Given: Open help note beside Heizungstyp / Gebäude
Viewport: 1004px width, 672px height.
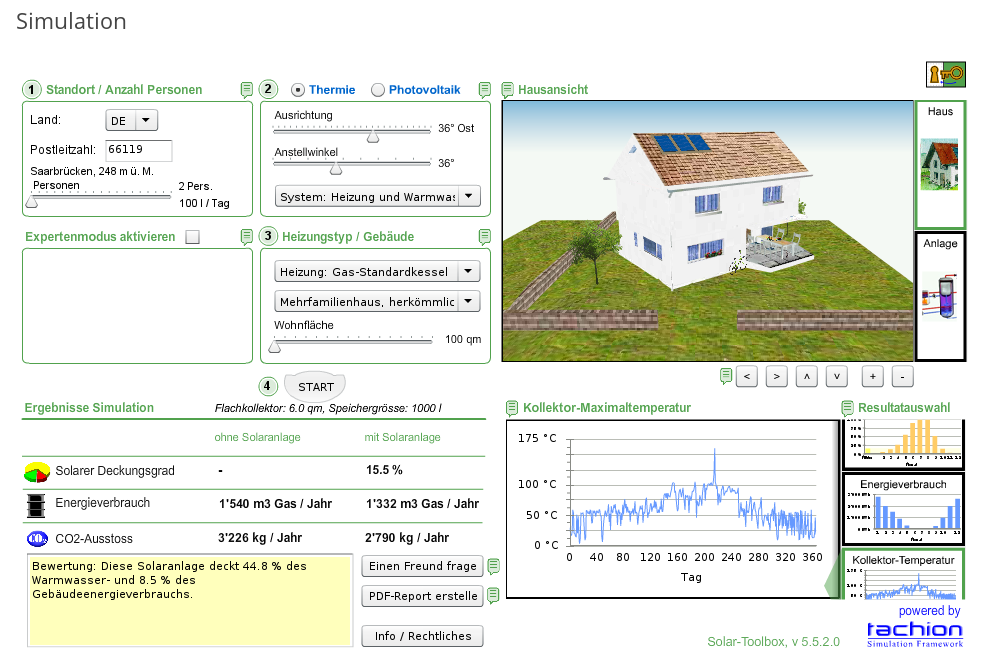Looking at the screenshot, I should pos(485,237).
